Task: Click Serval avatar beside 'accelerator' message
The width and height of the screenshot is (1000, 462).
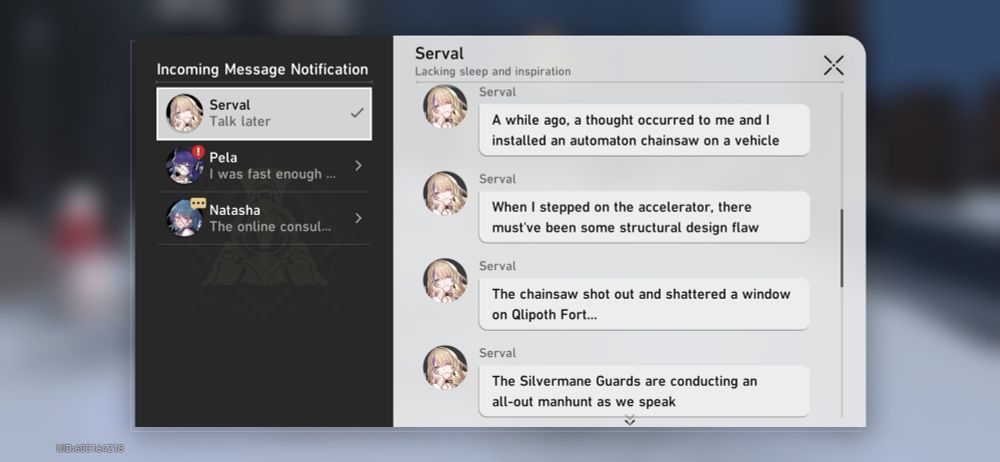Action: pos(445,193)
